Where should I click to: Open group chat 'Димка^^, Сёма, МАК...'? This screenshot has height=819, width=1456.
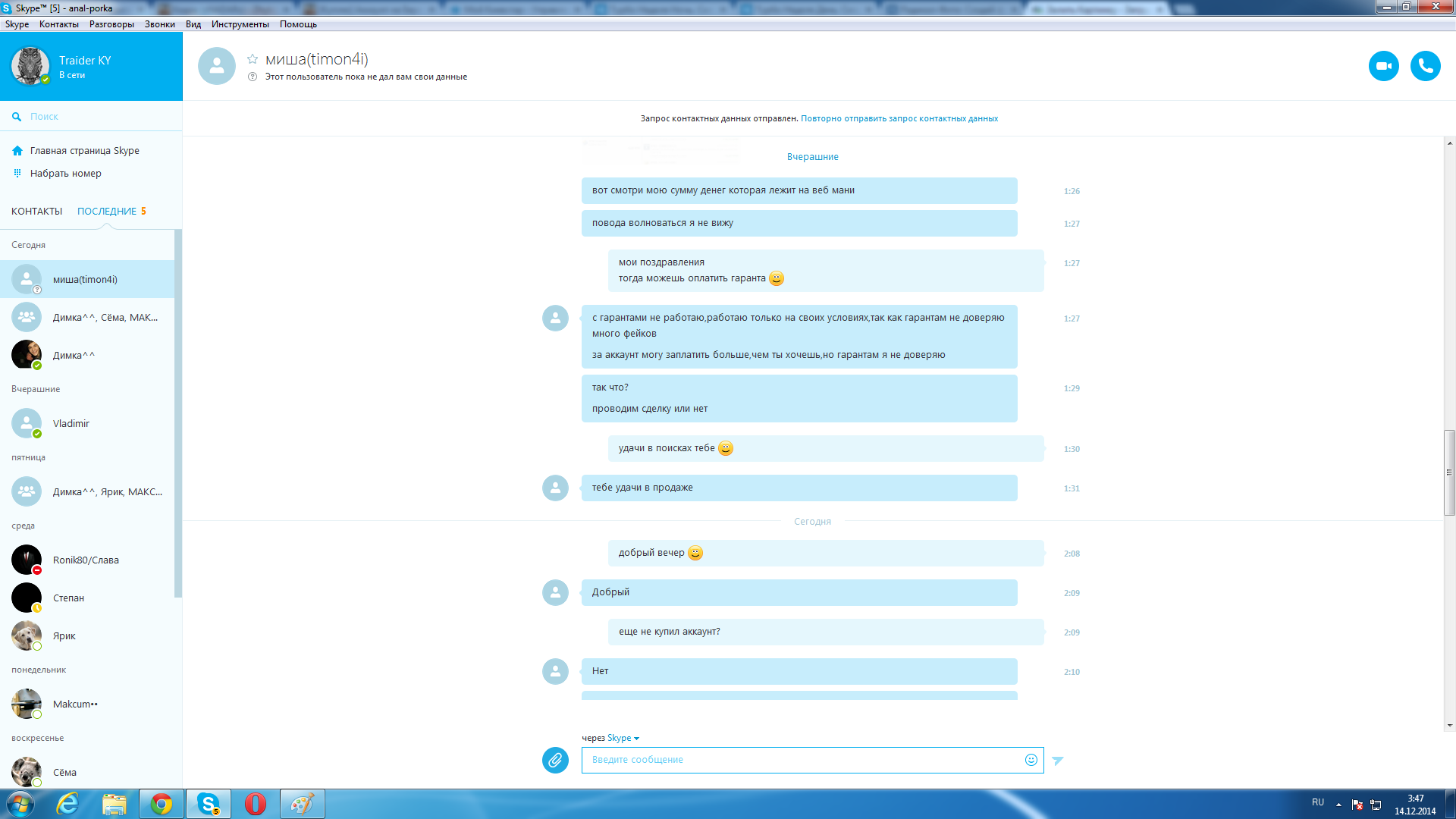tap(87, 317)
